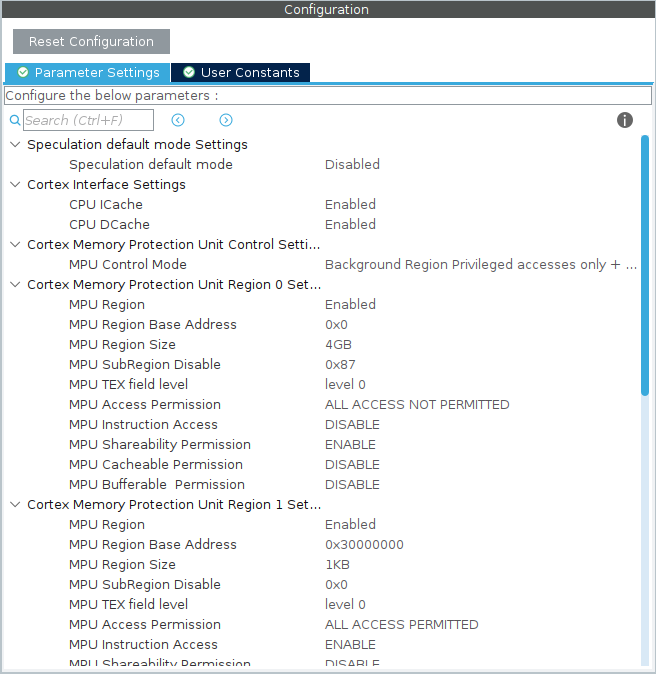Viewport: 656px width, 674px height.
Task: Change CPU ICache Enabled value
Action: [x=350, y=204]
